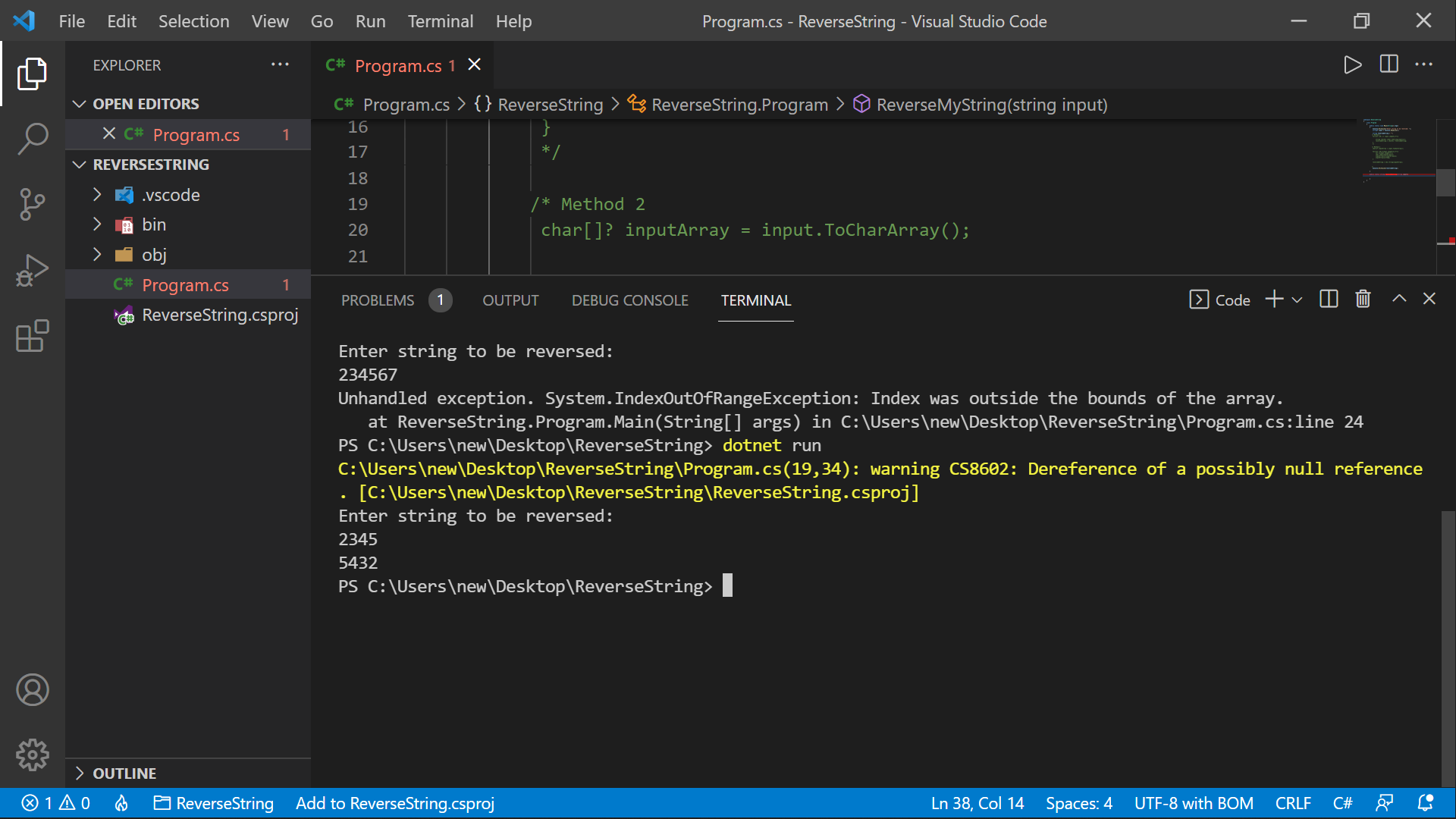Open the Terminal menu
This screenshot has width=1456, height=819.
pos(440,21)
